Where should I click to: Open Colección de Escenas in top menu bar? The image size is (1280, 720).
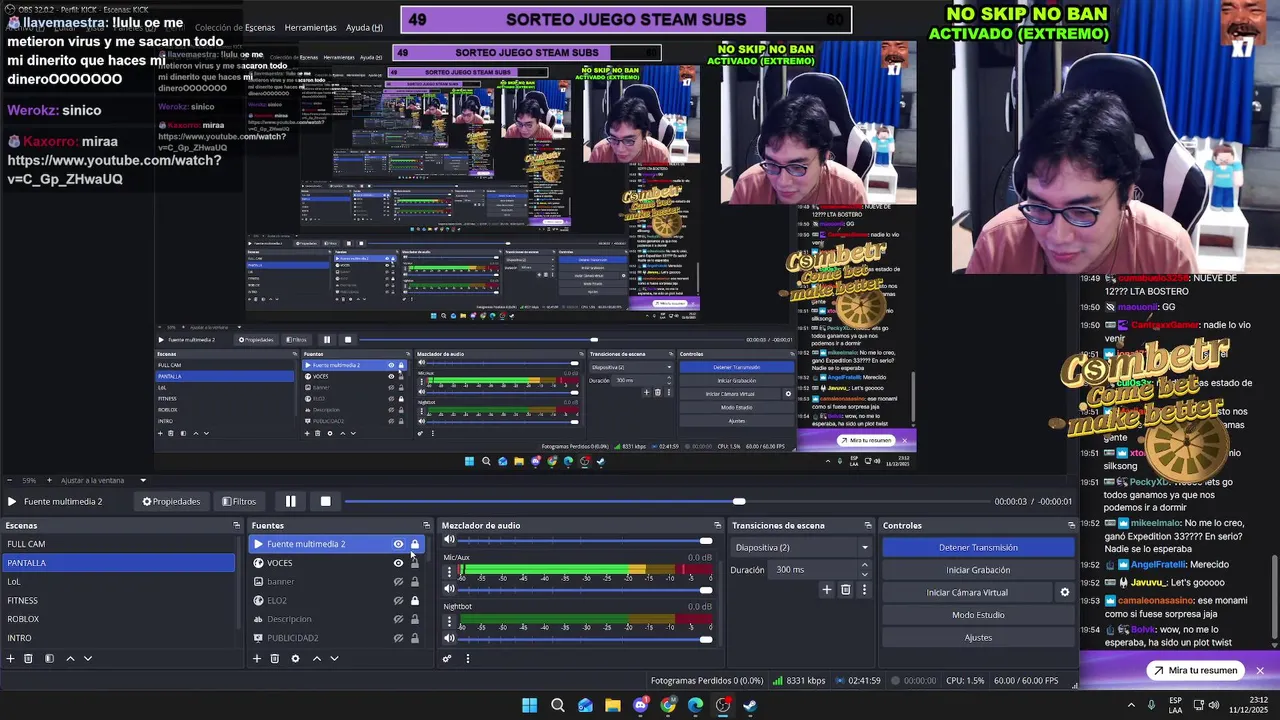(235, 28)
